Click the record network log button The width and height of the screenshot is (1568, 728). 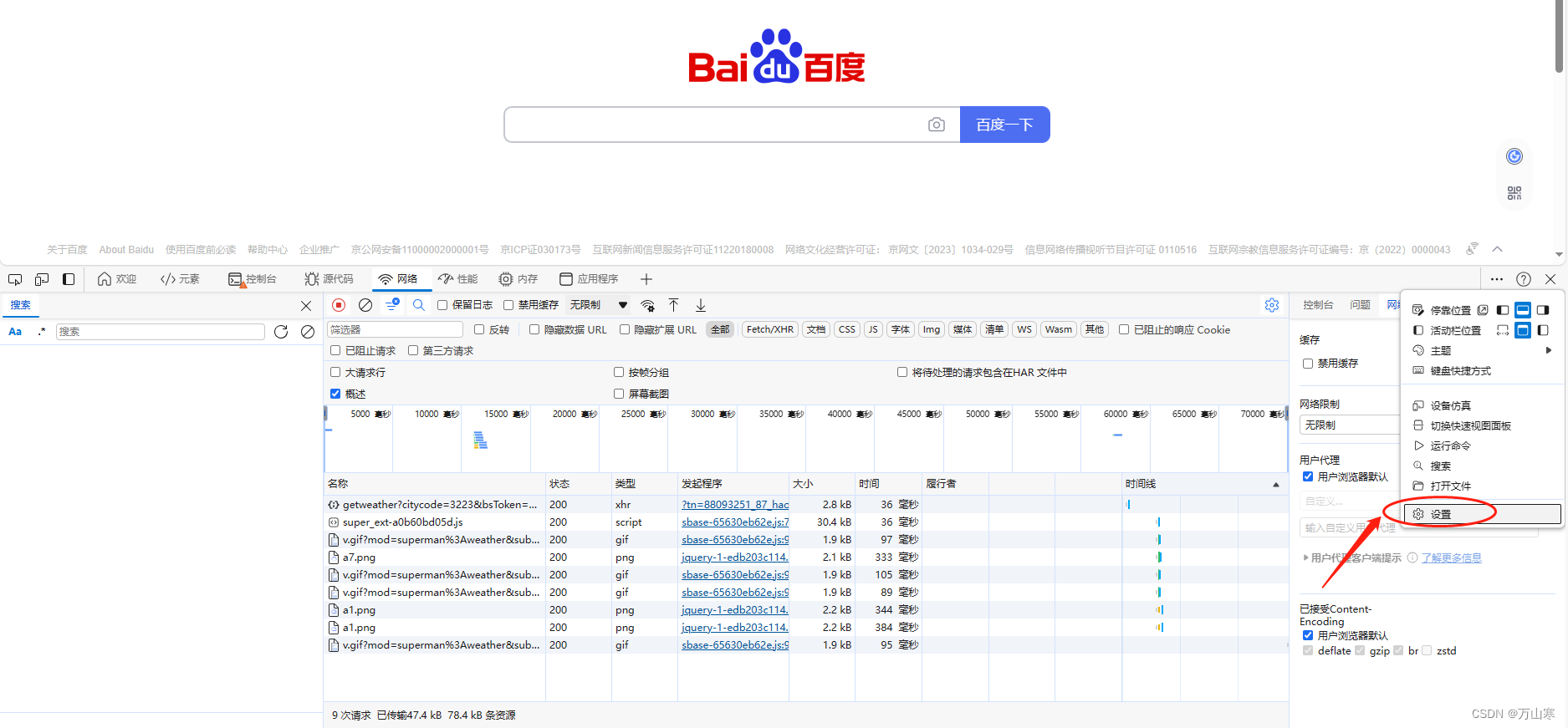pos(339,305)
